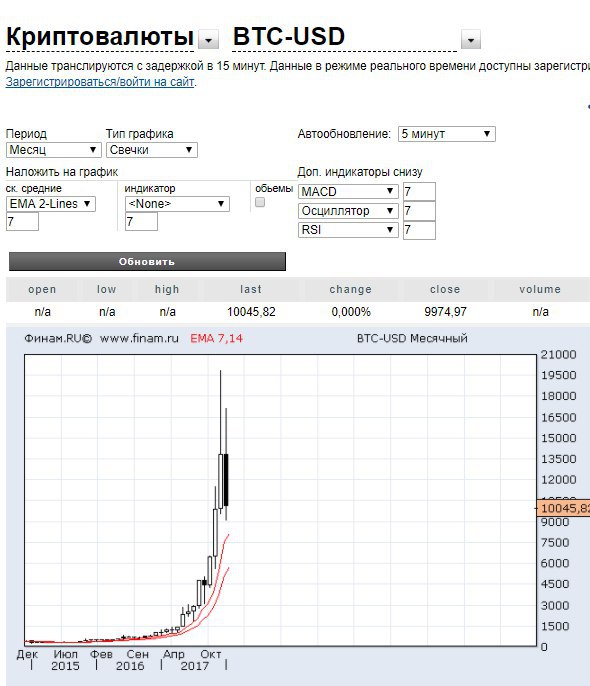The image size is (590, 686).
Task: Open the ск. средние dropdown EMA 2-Lines
Action: pos(51,204)
